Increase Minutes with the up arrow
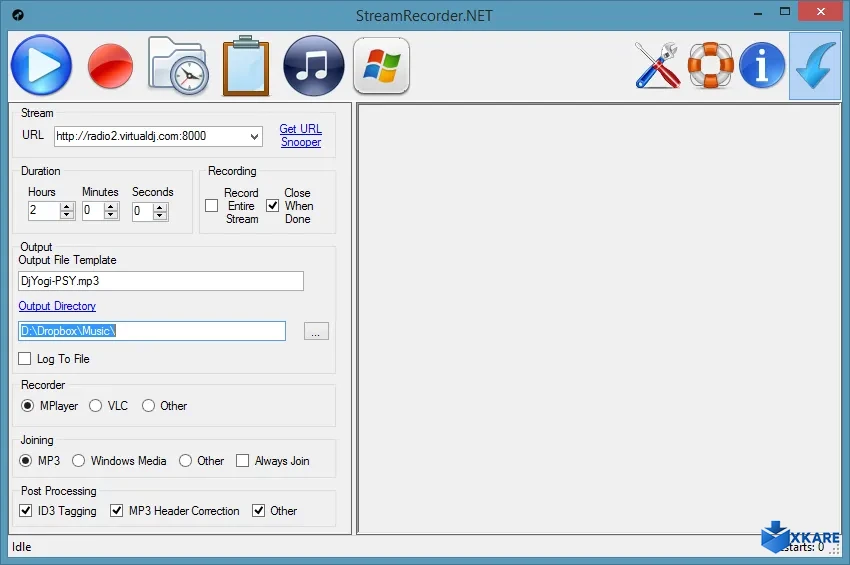Viewport: 850px width, 565px height. [111, 206]
